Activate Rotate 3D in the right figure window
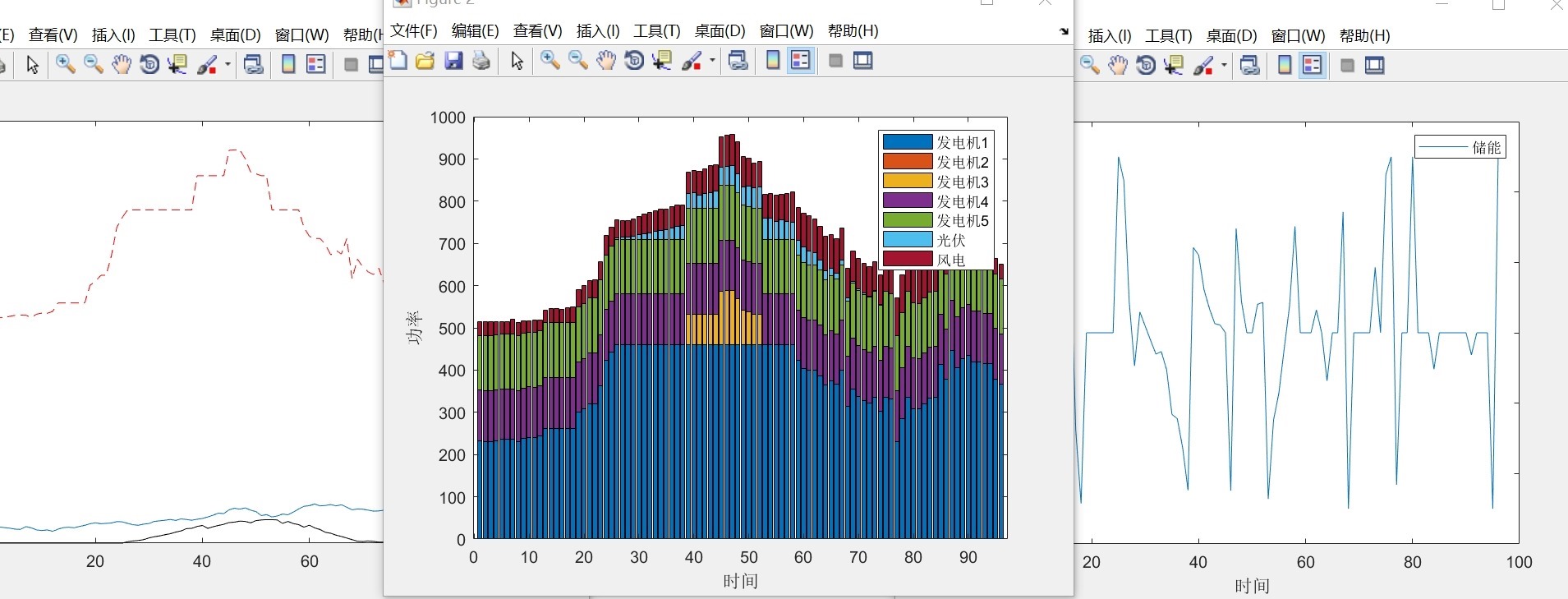Screen dimensions: 1568x599 [1146, 65]
